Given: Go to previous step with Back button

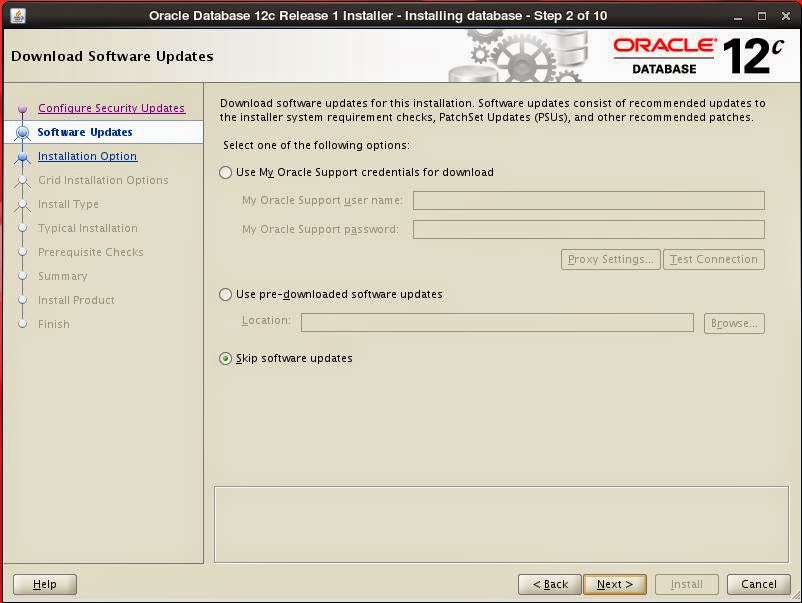Looking at the screenshot, I should (x=550, y=584).
